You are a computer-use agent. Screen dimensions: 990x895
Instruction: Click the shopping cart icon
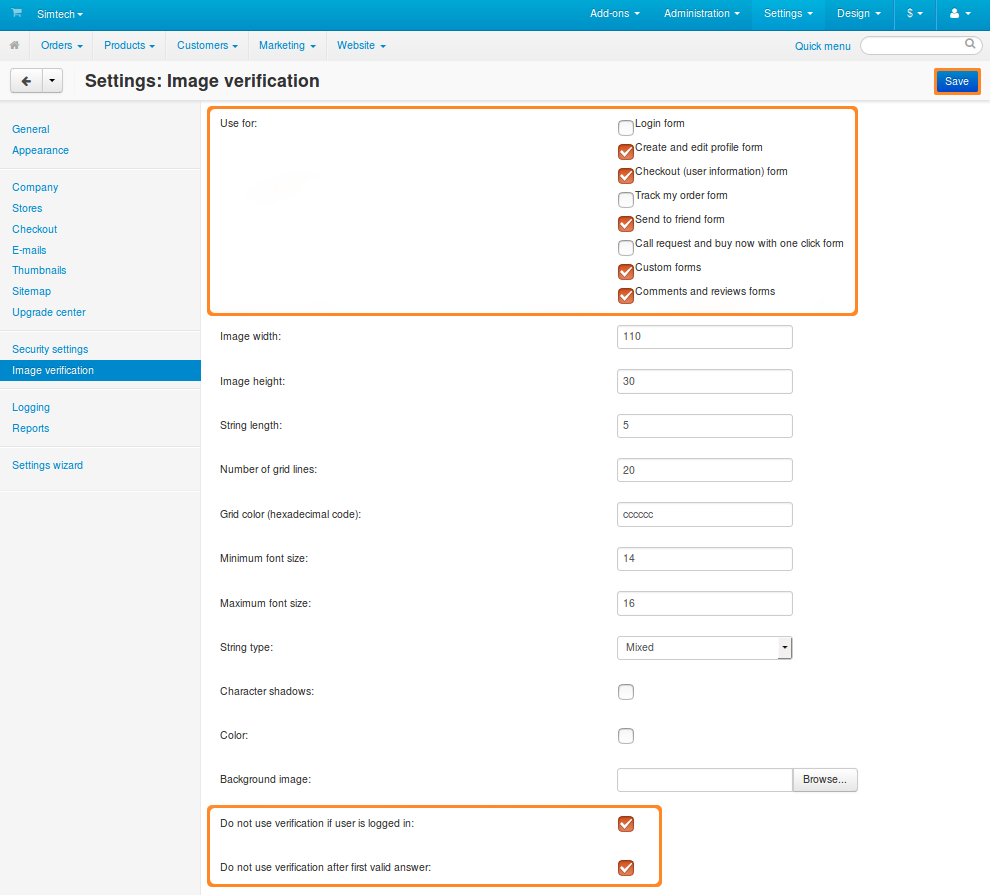[17, 13]
